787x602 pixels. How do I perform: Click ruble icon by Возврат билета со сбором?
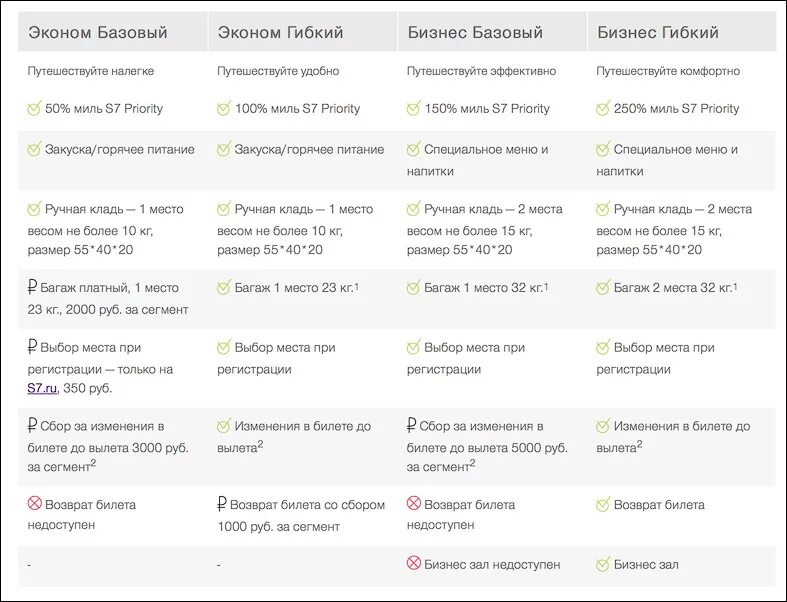click(222, 504)
